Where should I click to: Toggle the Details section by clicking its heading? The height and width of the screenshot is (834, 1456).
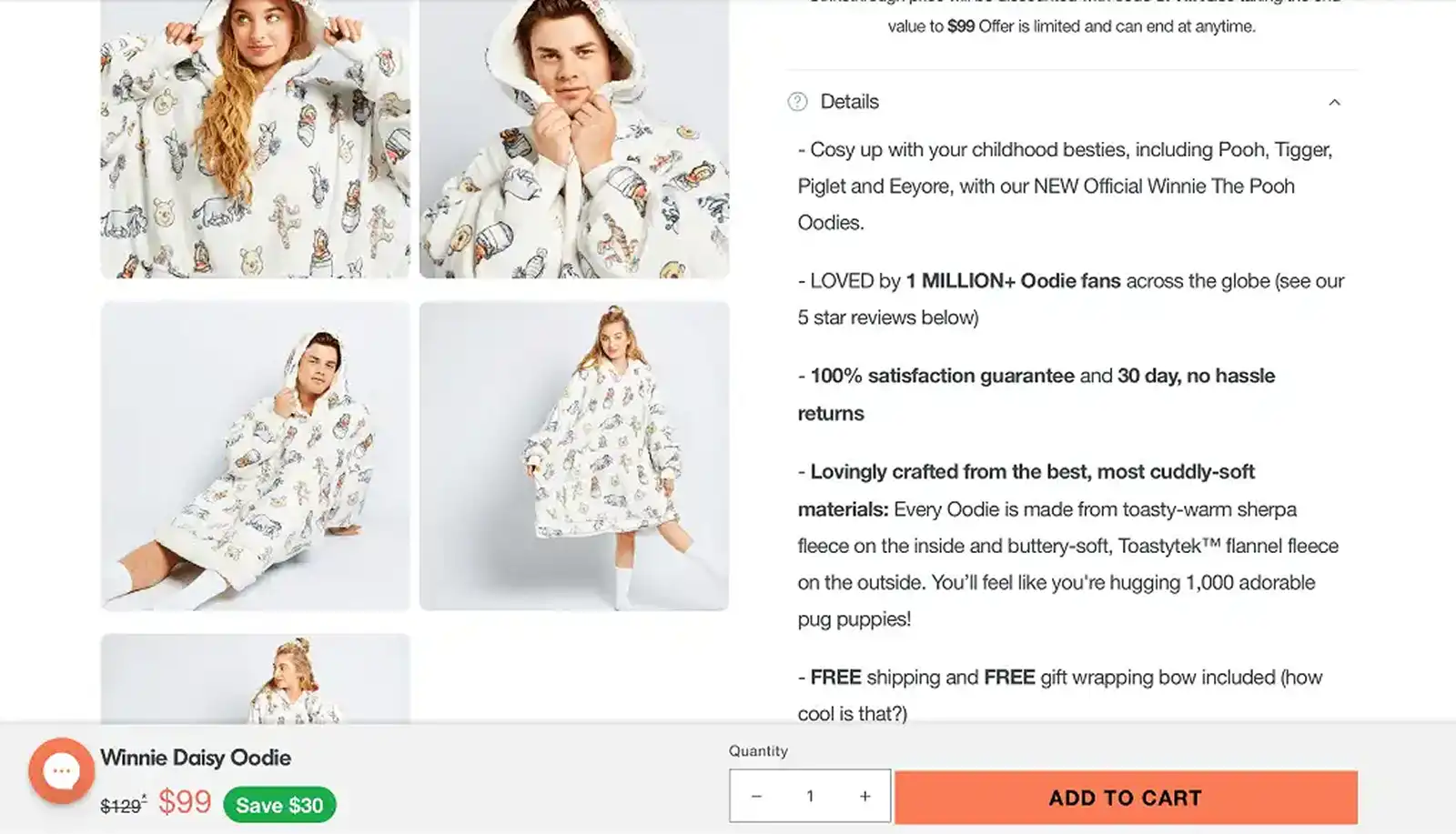pyautogui.click(x=850, y=102)
